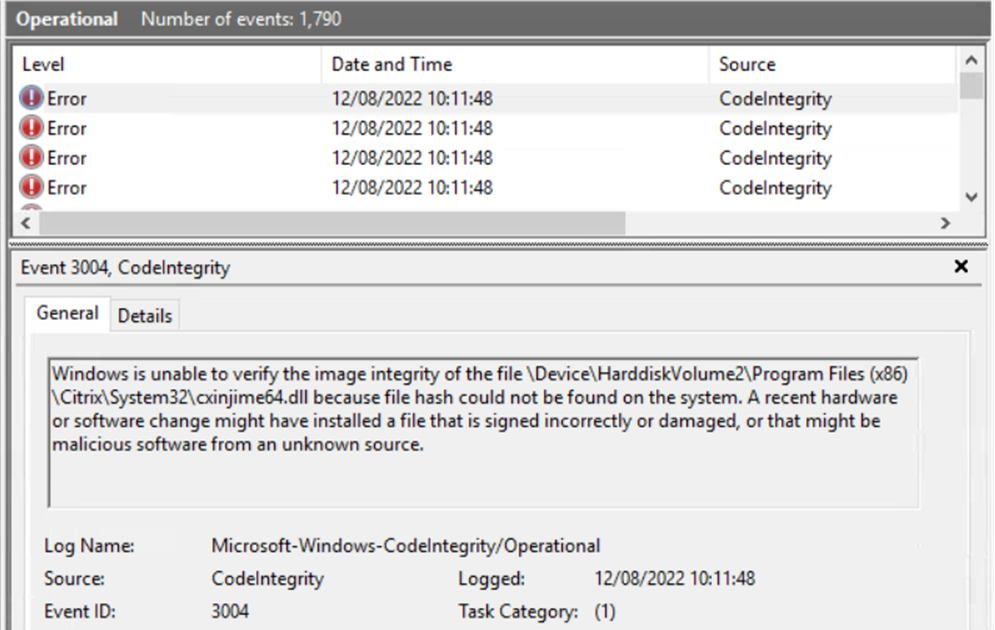Close the Event 3004 details pane
995x630 pixels.
961,267
